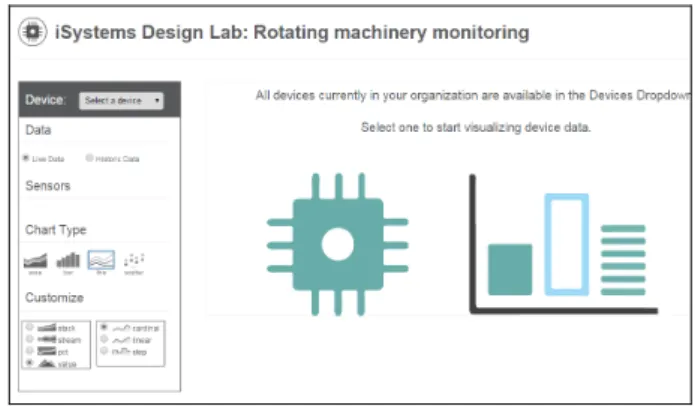Click 'Select one to start visualizing device data' text
The height and width of the screenshot is (406, 695).
(476, 127)
